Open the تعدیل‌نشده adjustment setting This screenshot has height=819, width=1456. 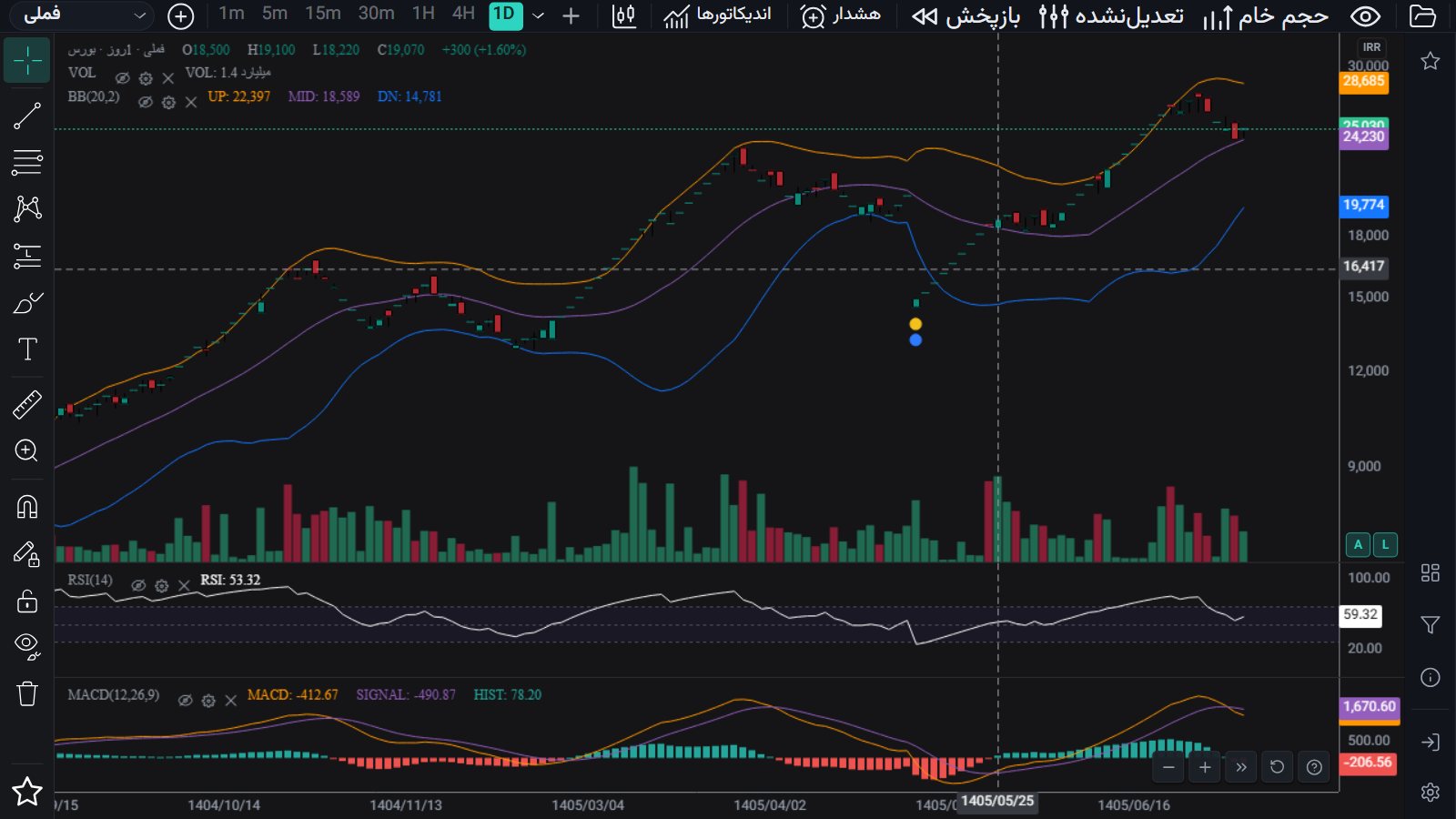(x=1111, y=15)
